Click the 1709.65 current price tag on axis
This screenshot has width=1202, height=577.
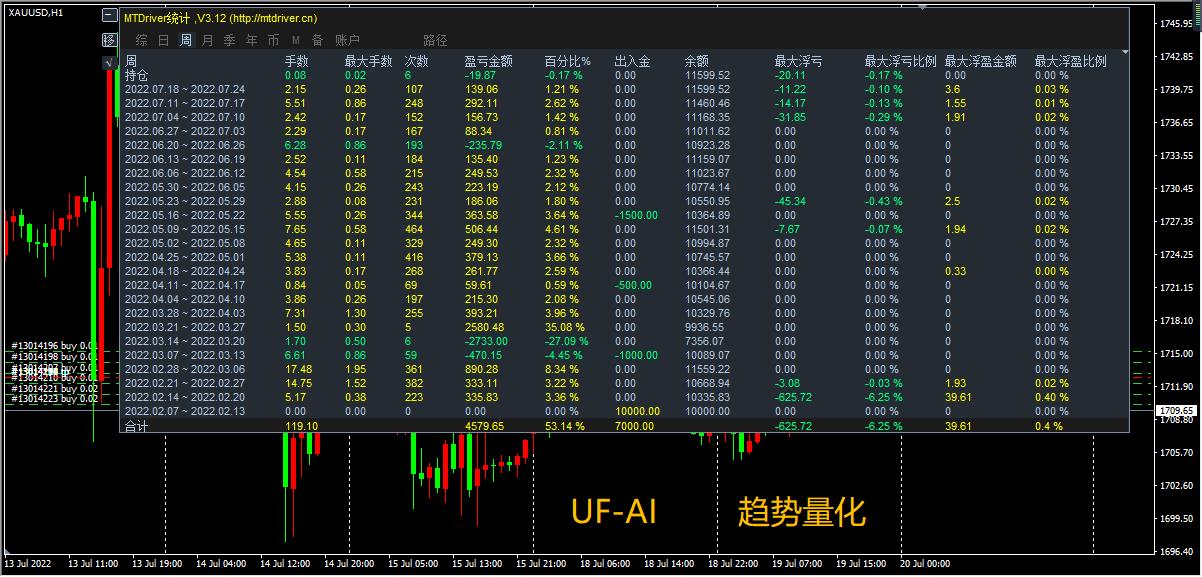(x=1177, y=411)
